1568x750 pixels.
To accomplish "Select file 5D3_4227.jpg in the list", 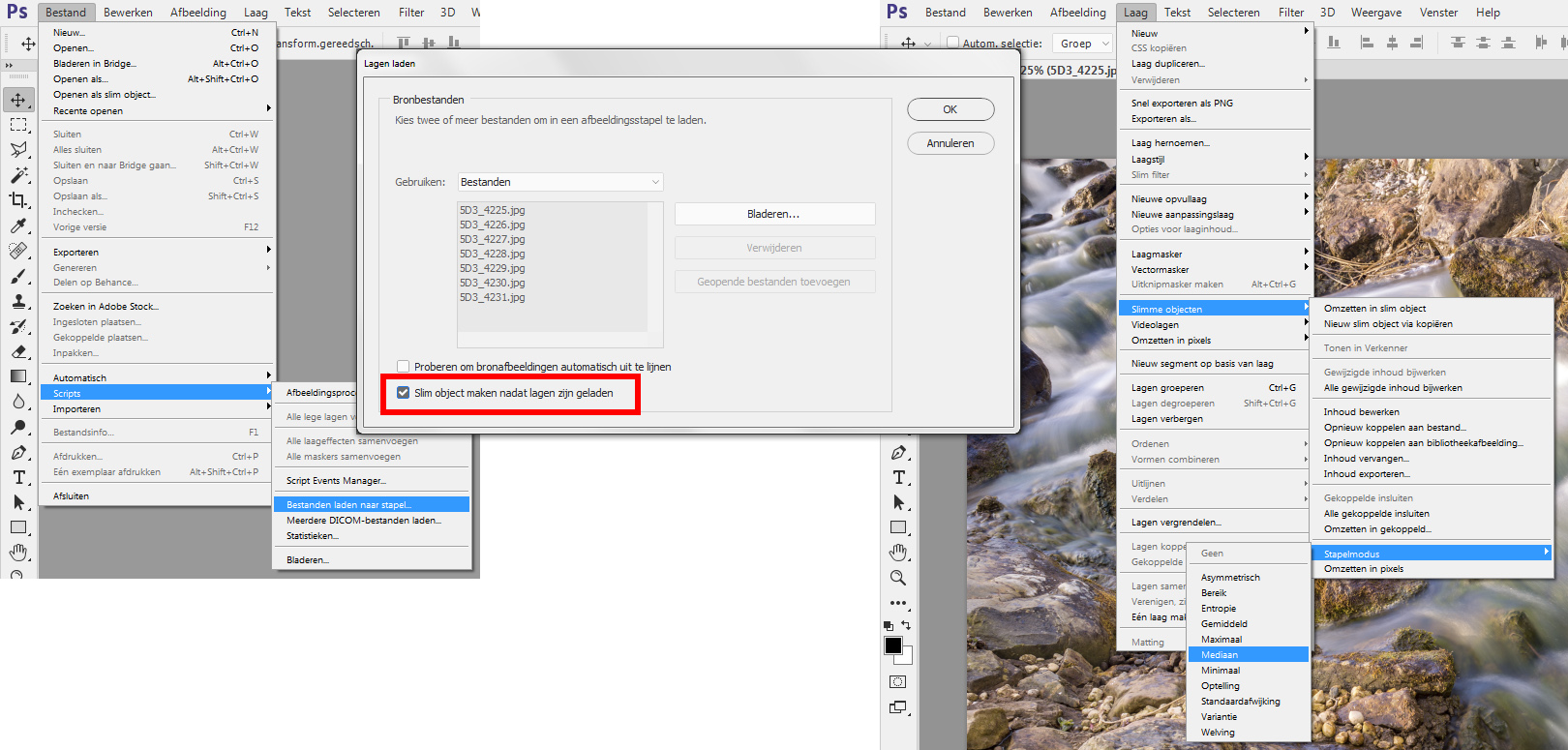I will tap(493, 239).
